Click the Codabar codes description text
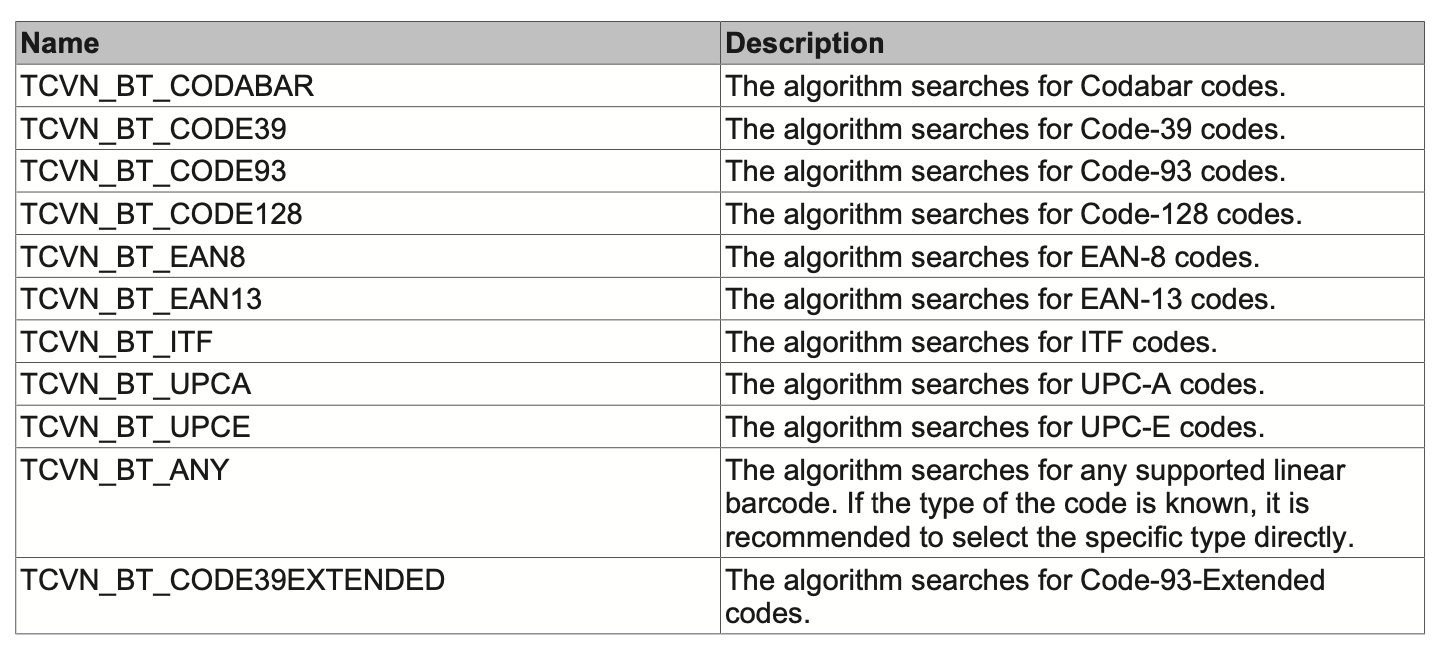 pyautogui.click(x=1006, y=86)
